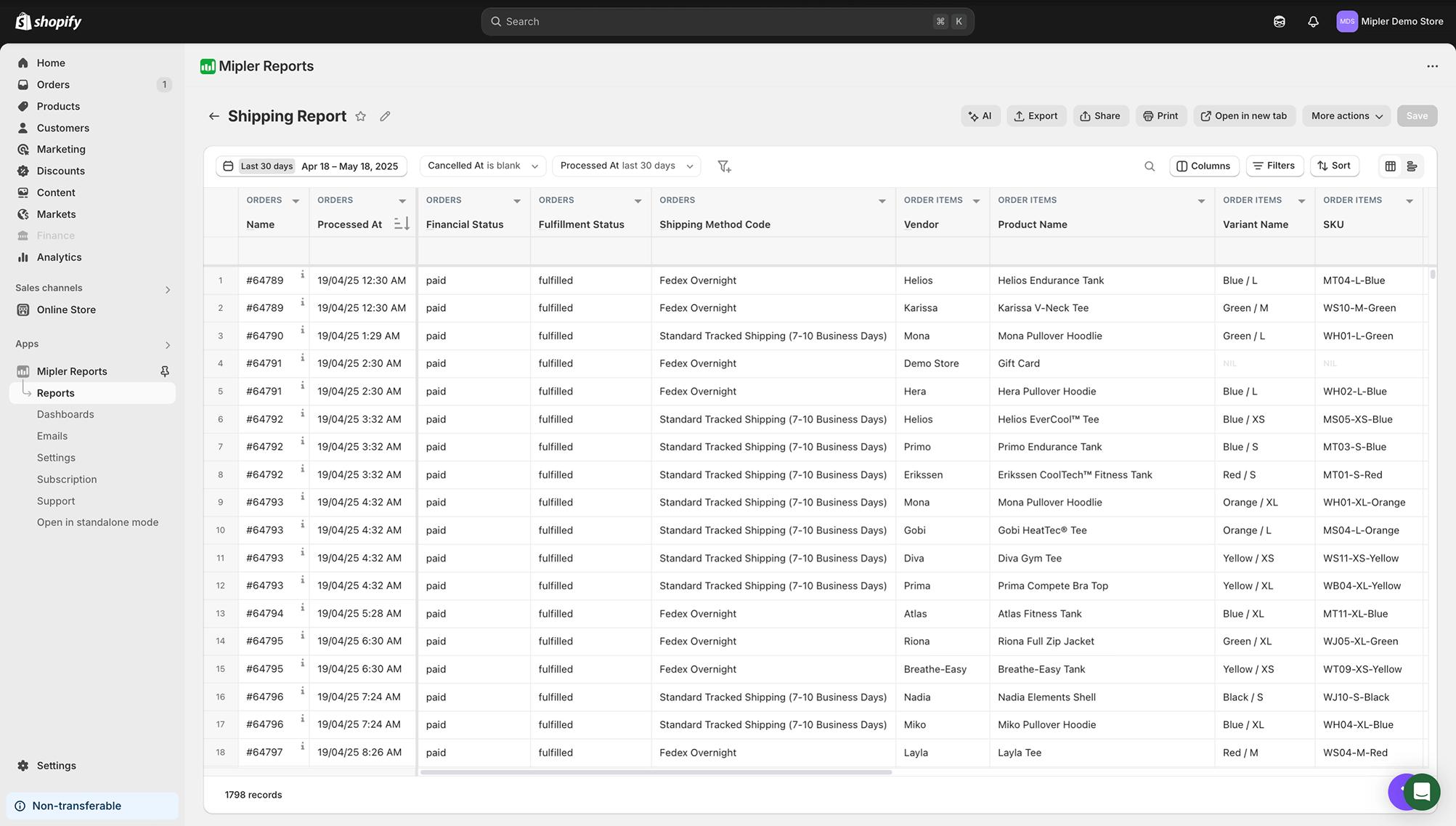Image resolution: width=1456 pixels, height=826 pixels.
Task: Switch to table grid view
Action: pyautogui.click(x=1390, y=166)
